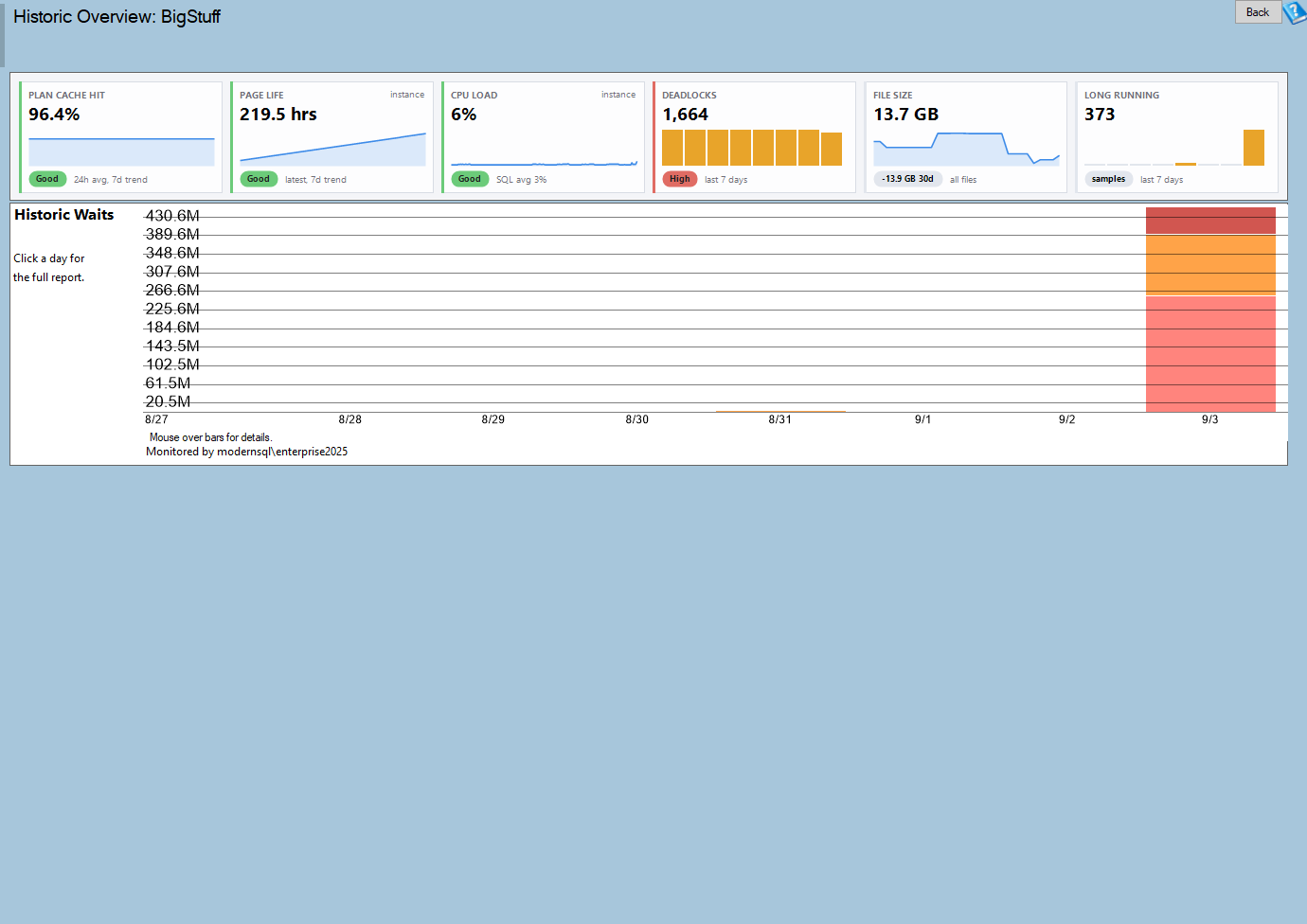Image resolution: width=1307 pixels, height=924 pixels.
Task: Click the 20.5M axis label
Action: 168,401
